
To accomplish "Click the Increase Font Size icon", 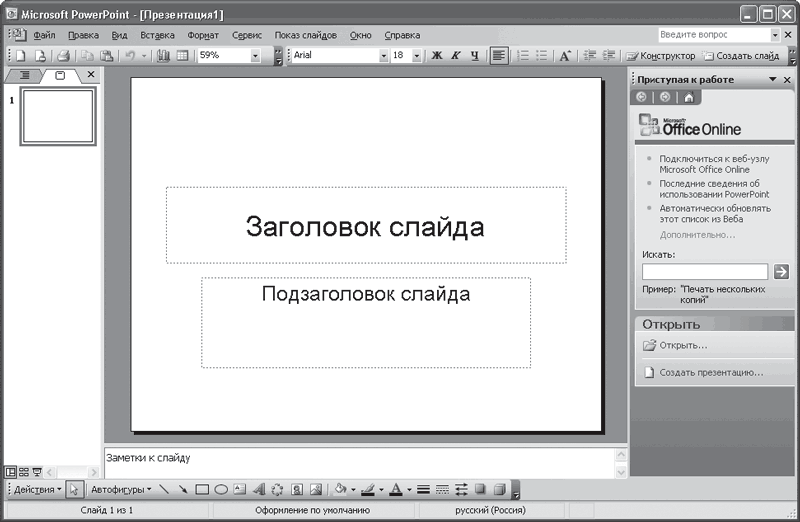I will click(565, 56).
